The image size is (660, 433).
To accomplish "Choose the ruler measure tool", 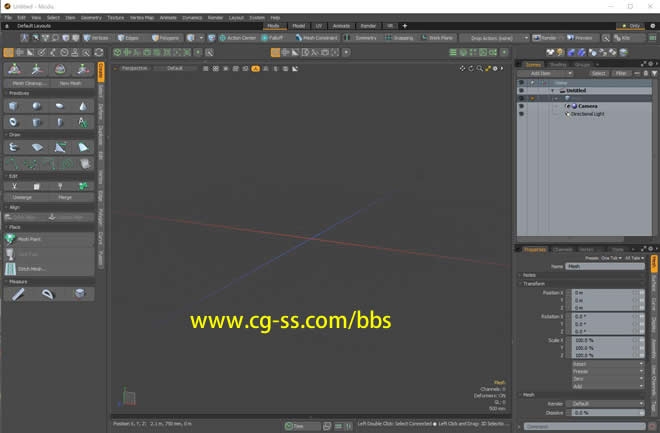I will click(x=17, y=294).
